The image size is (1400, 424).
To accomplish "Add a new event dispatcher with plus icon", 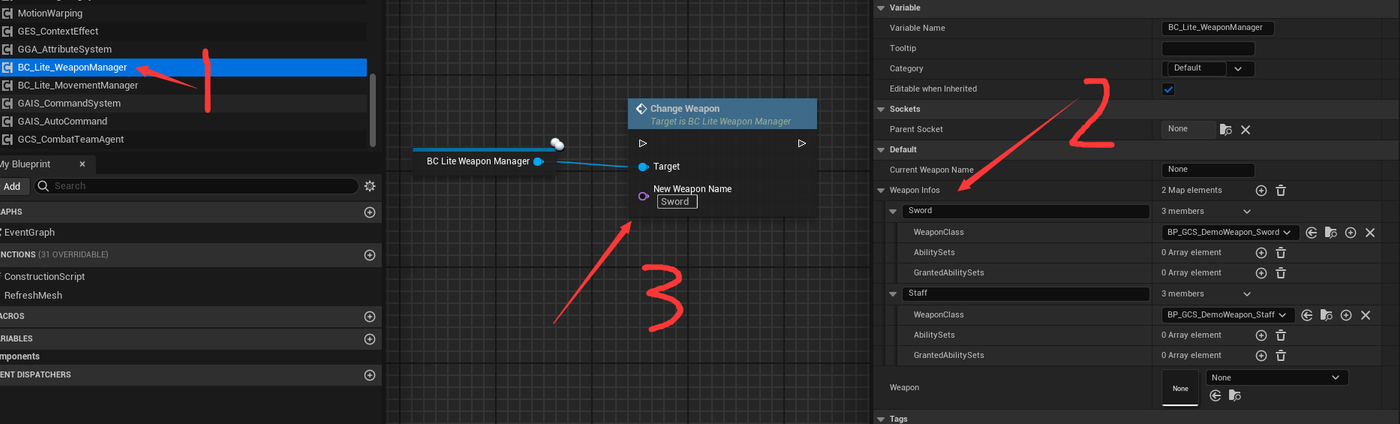I will coord(370,375).
